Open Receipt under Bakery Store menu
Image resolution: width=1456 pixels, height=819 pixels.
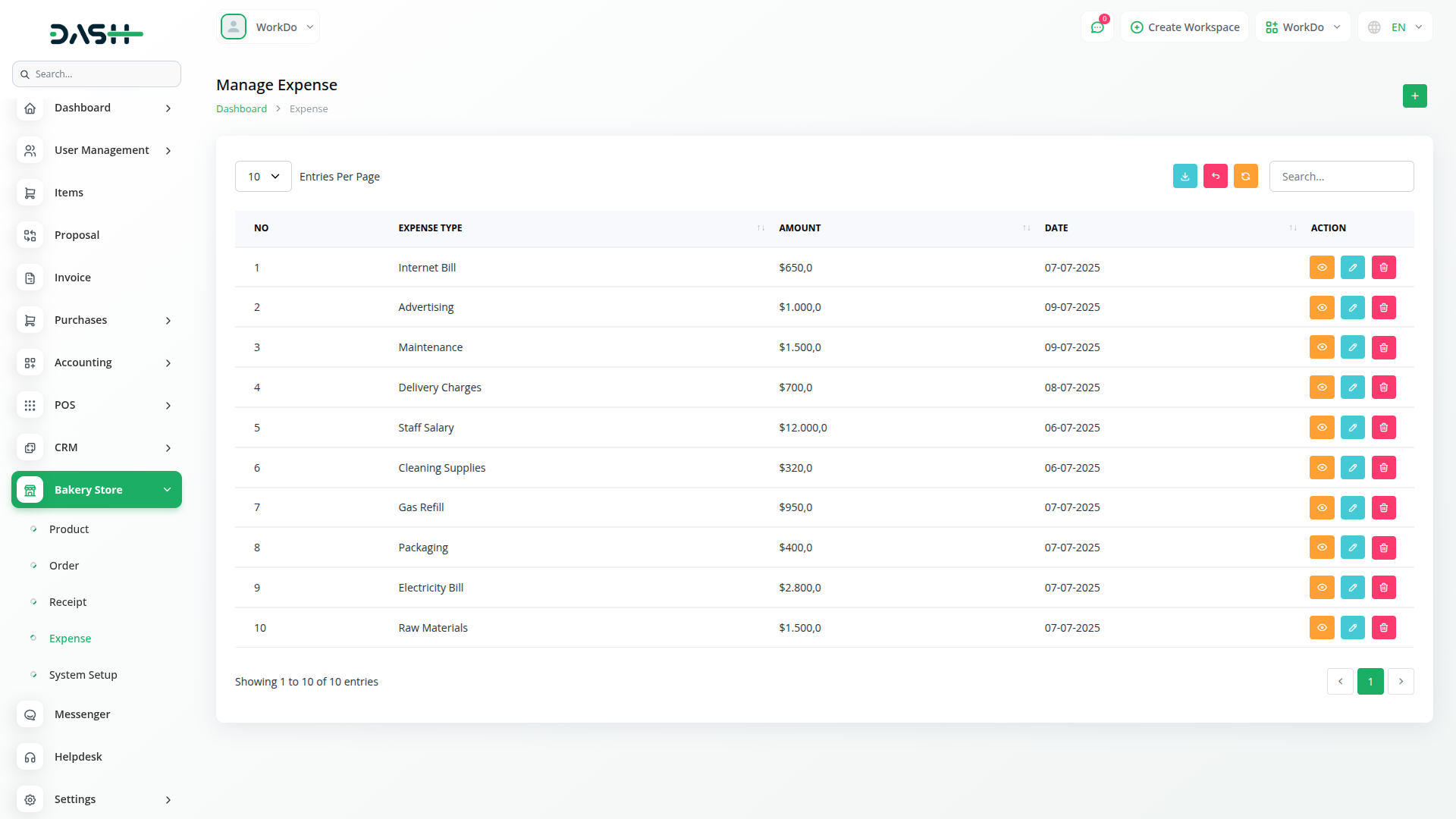pyautogui.click(x=67, y=602)
